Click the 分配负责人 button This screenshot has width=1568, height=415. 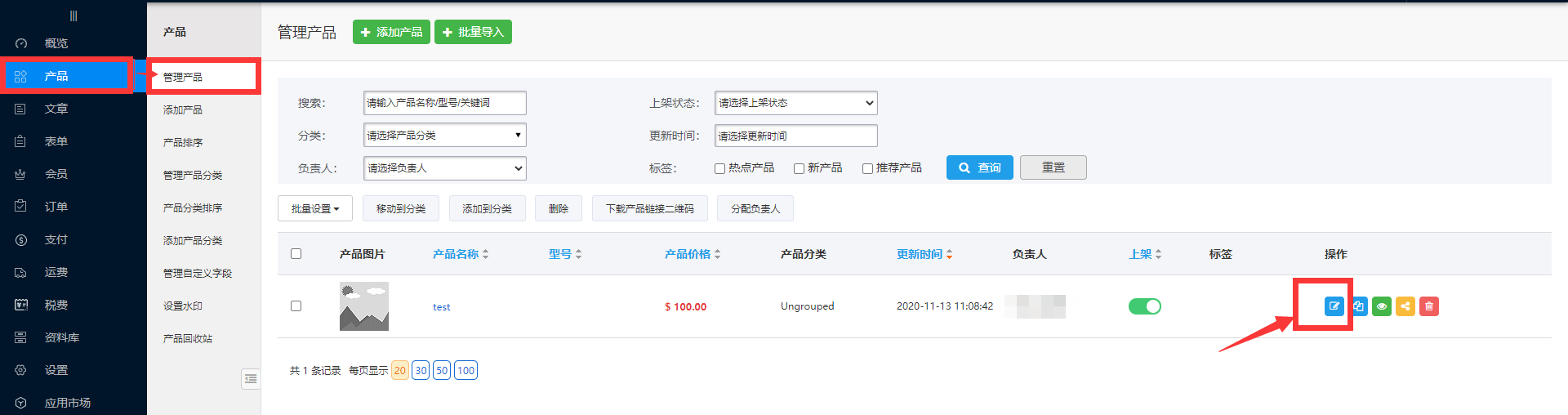[755, 208]
